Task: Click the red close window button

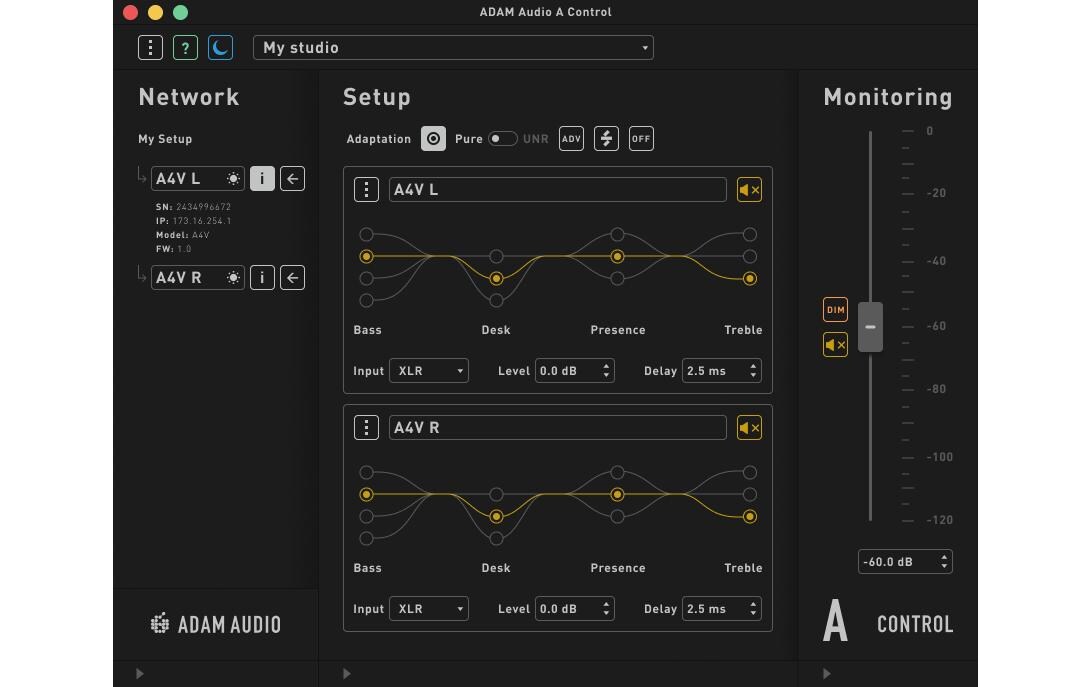Action: point(130,12)
